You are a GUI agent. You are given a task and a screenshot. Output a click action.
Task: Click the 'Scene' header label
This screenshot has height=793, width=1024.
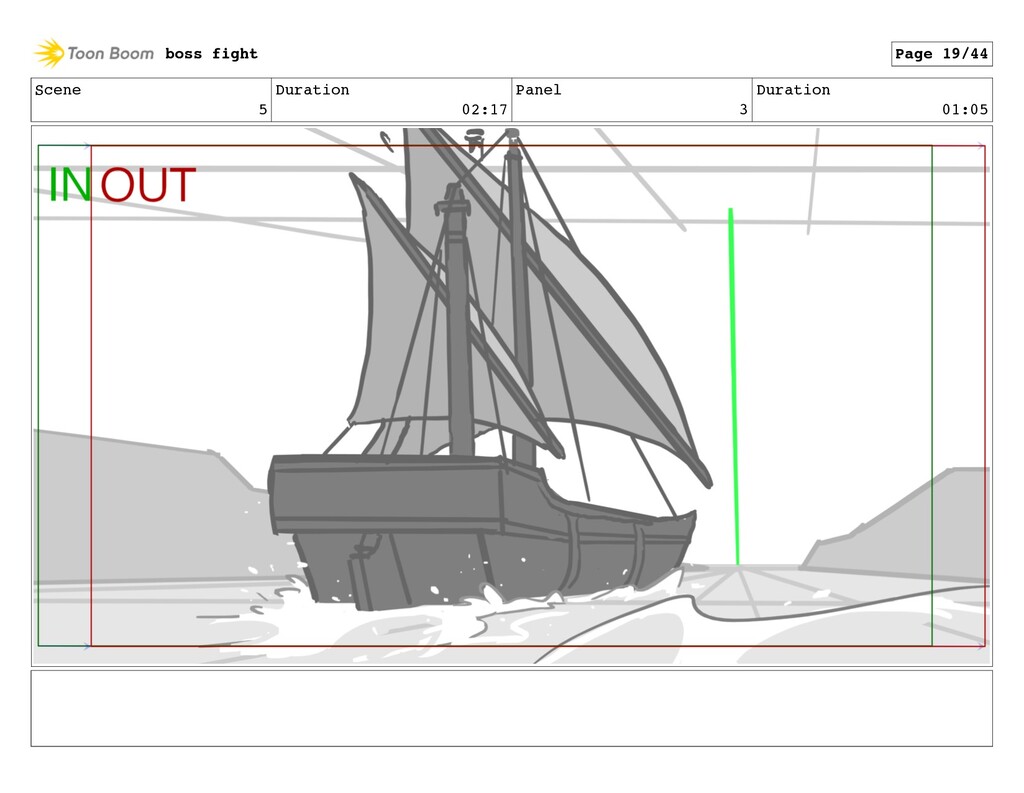pyautogui.click(x=57, y=90)
